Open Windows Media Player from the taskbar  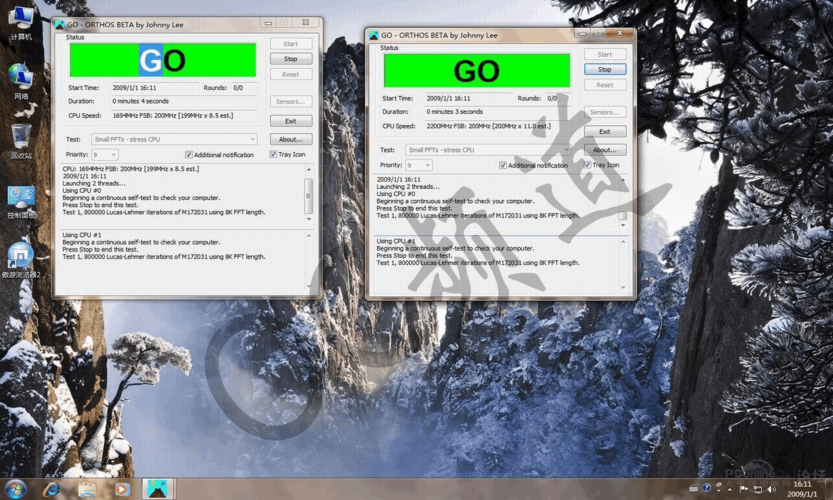[122, 489]
